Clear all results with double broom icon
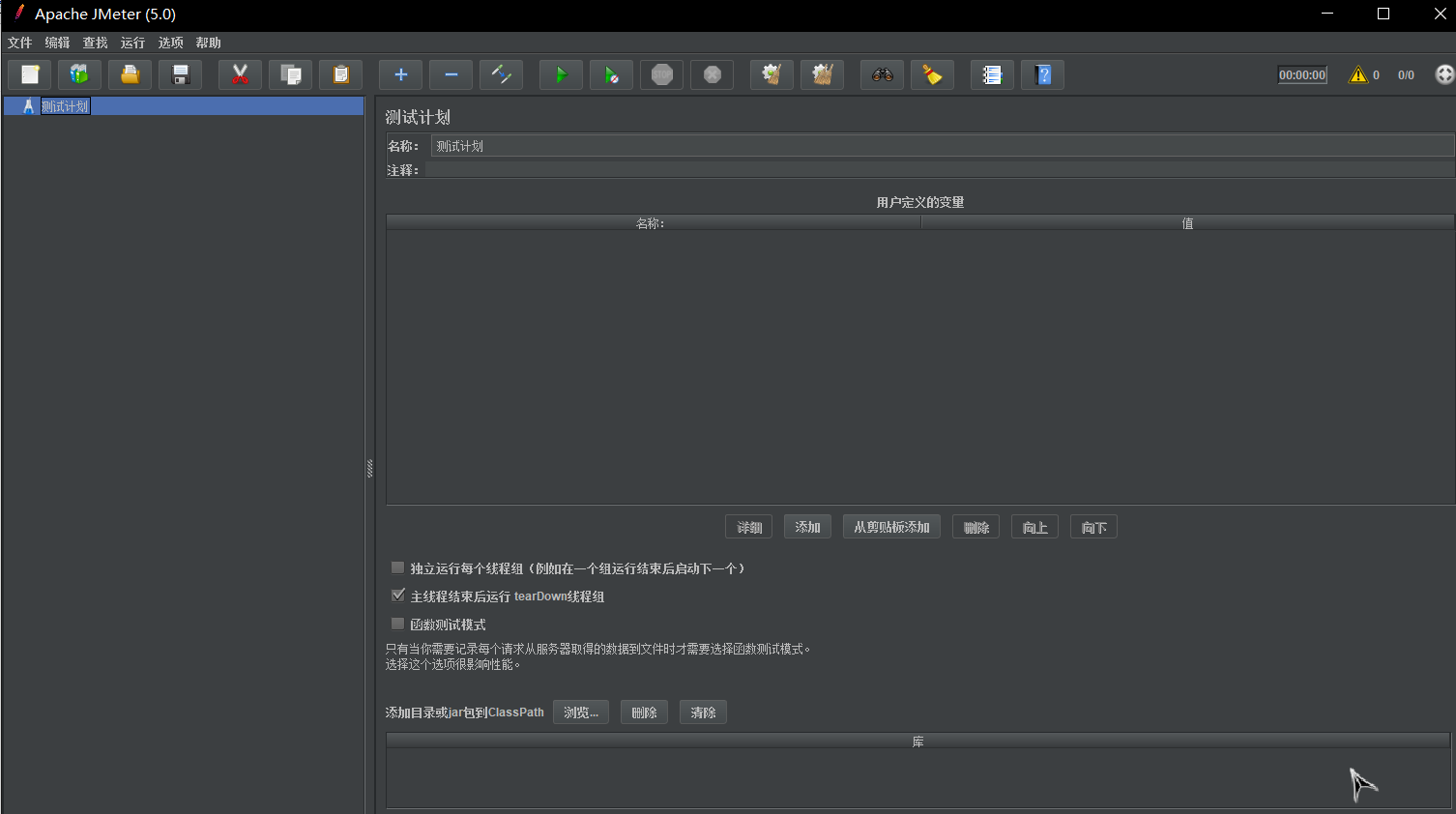Image resolution: width=1456 pixels, height=814 pixels. coord(823,74)
